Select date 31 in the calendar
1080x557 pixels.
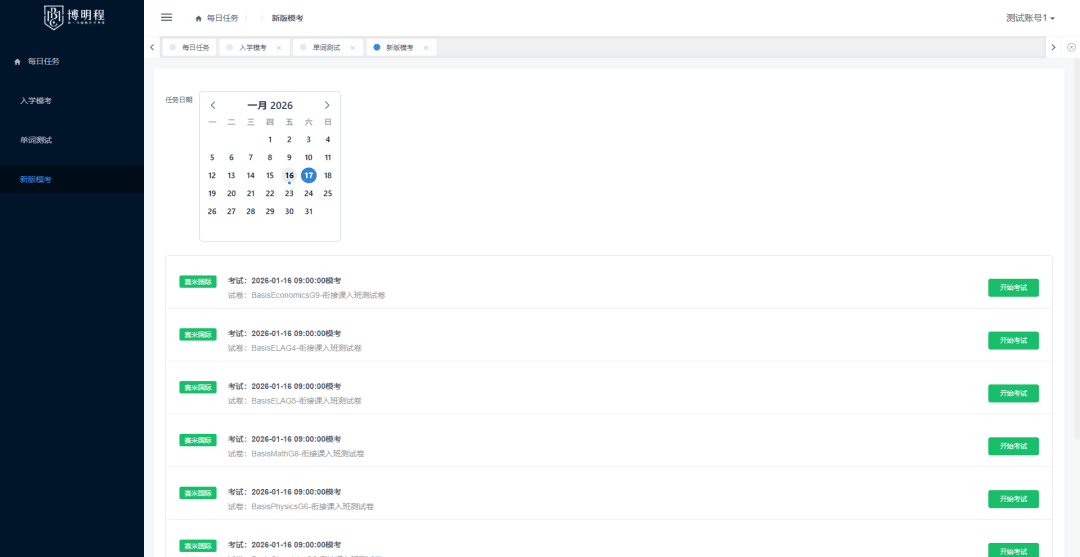pos(309,211)
